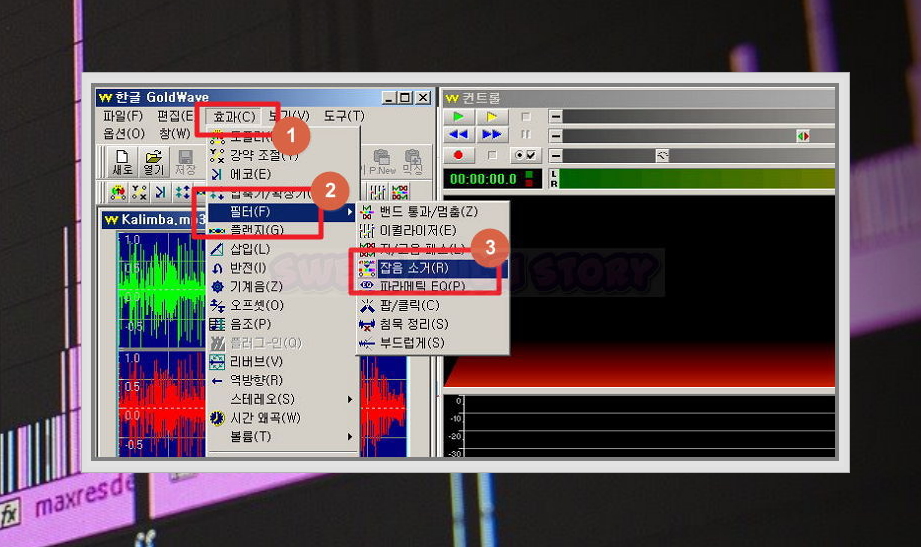Click the greyed 플러그-인(Q) menu item
Viewport: 921px width, 547px height.
click(283, 343)
